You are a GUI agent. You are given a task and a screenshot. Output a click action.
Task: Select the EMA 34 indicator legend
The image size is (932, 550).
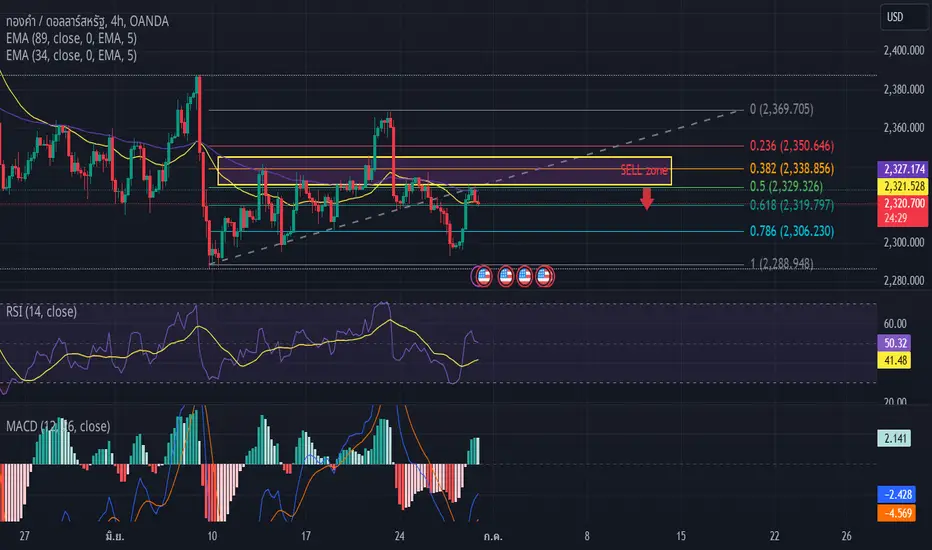[71, 55]
